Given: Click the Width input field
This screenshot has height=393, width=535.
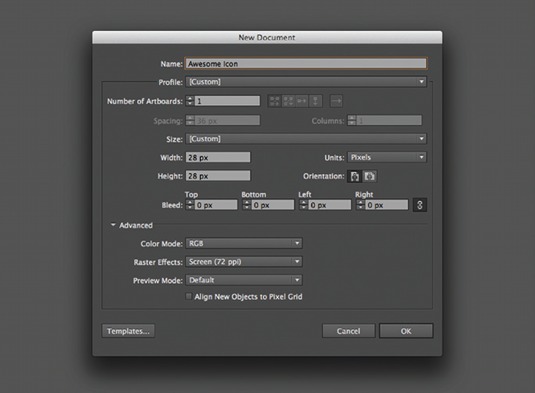Looking at the screenshot, I should (218, 157).
